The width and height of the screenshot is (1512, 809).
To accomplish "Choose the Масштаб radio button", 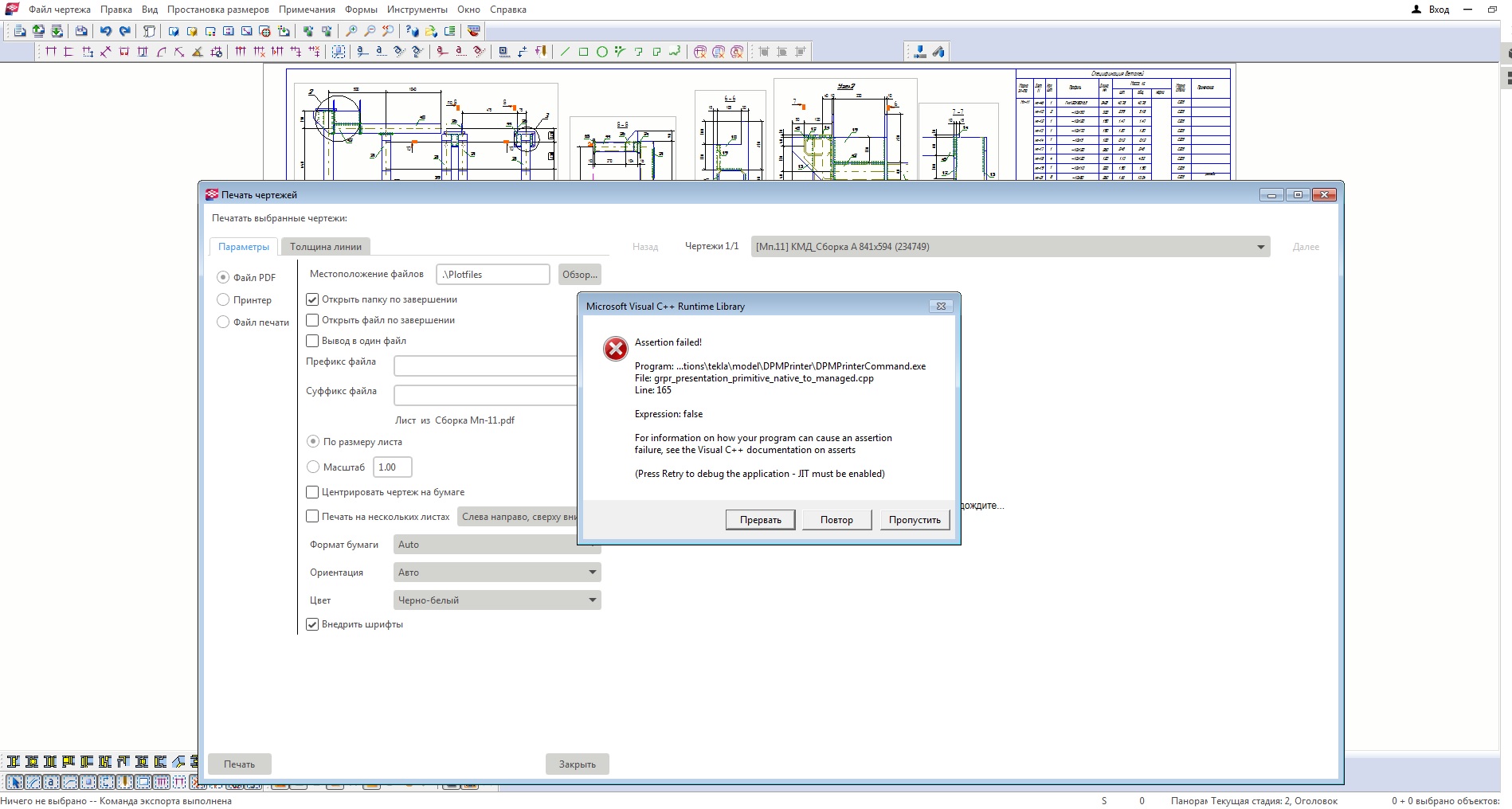I will [x=314, y=467].
